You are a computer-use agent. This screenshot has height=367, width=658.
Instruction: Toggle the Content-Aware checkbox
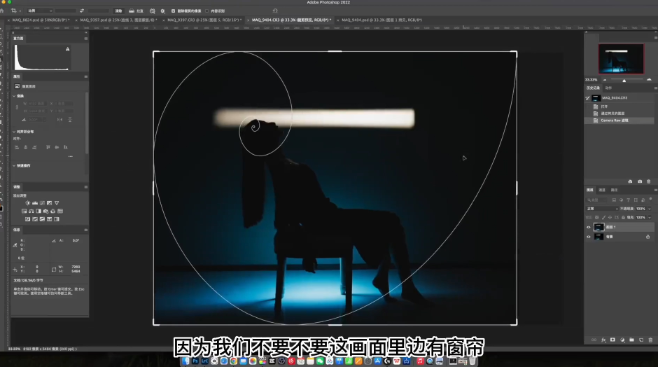click(x=207, y=11)
